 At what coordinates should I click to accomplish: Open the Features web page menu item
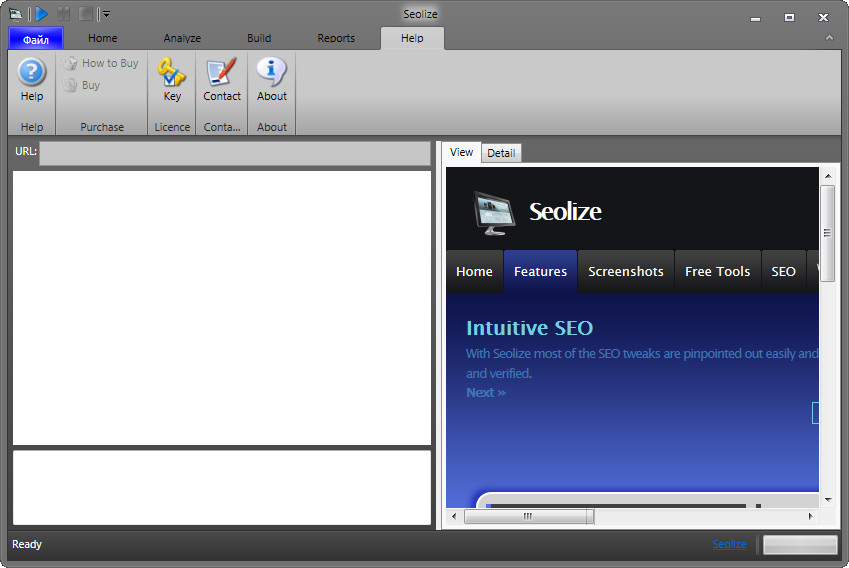tap(540, 271)
